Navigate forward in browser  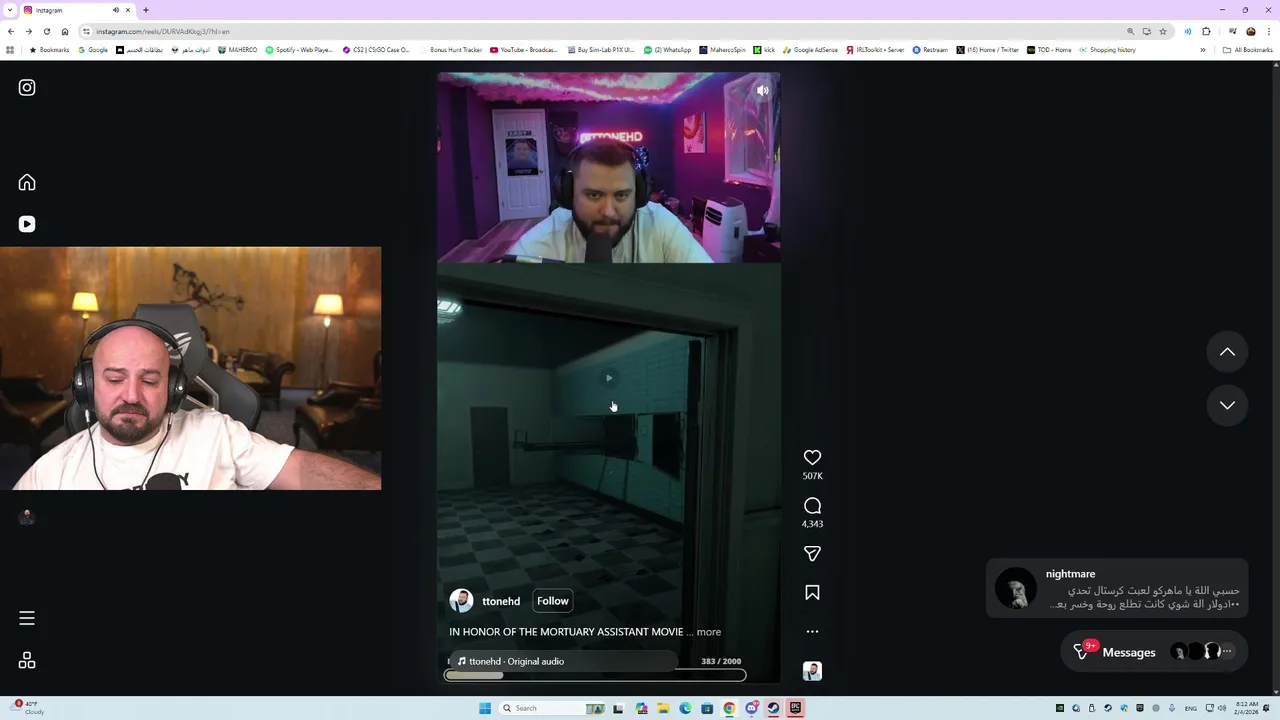tap(29, 31)
